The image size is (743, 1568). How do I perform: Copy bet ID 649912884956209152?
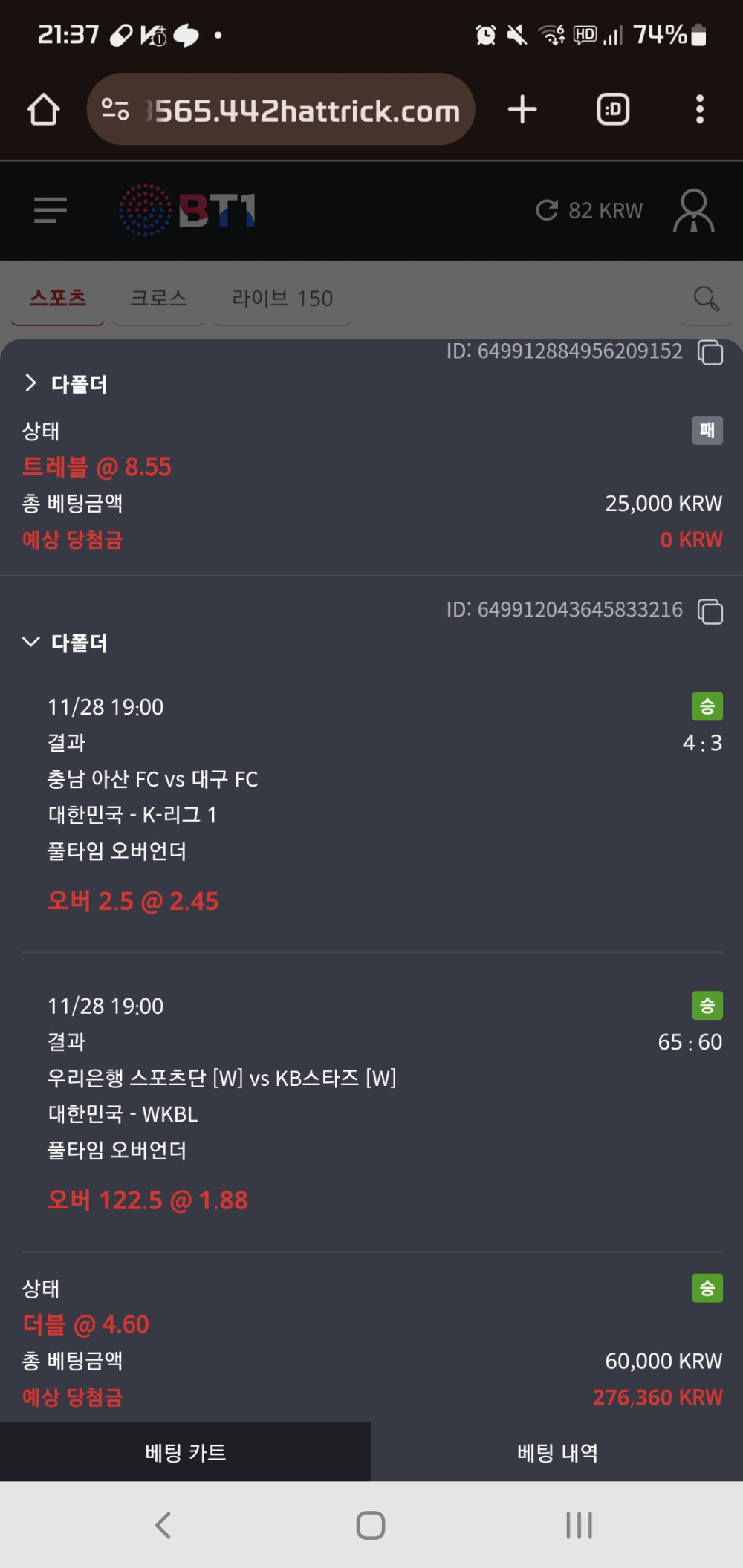click(x=710, y=352)
